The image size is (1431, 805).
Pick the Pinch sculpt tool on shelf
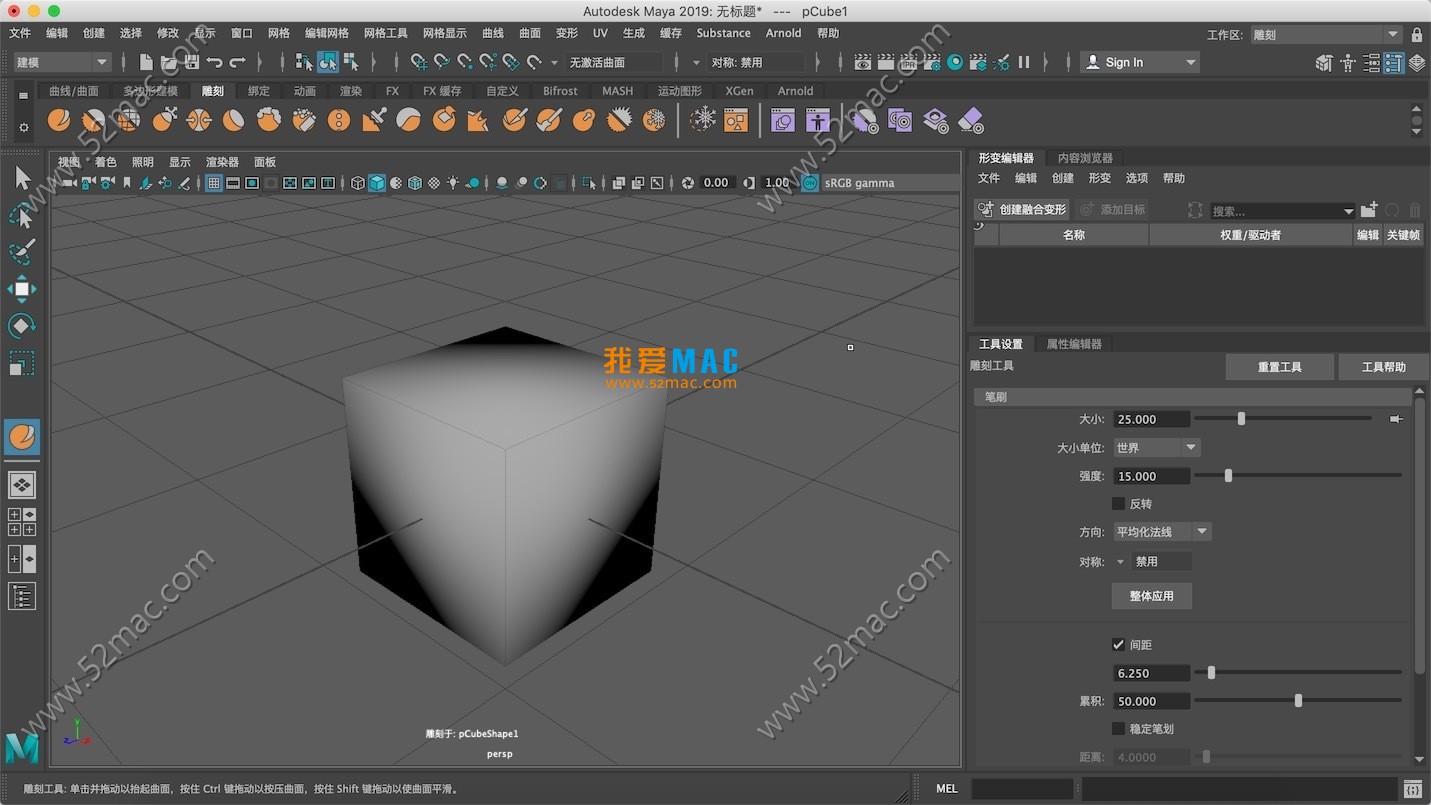(x=199, y=121)
